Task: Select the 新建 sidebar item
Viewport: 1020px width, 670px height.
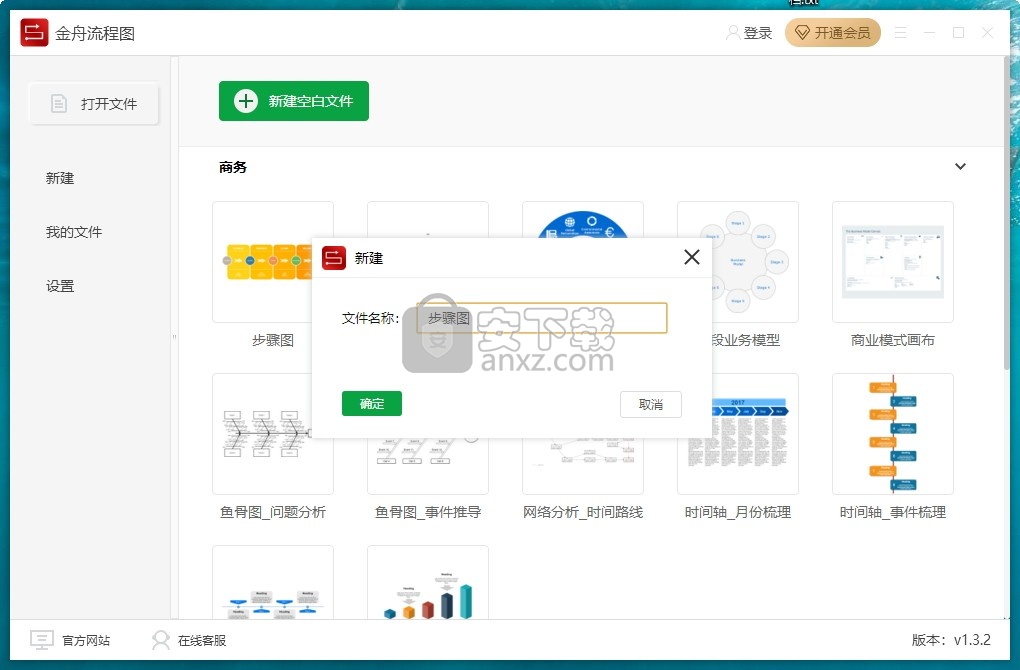Action: [x=60, y=178]
